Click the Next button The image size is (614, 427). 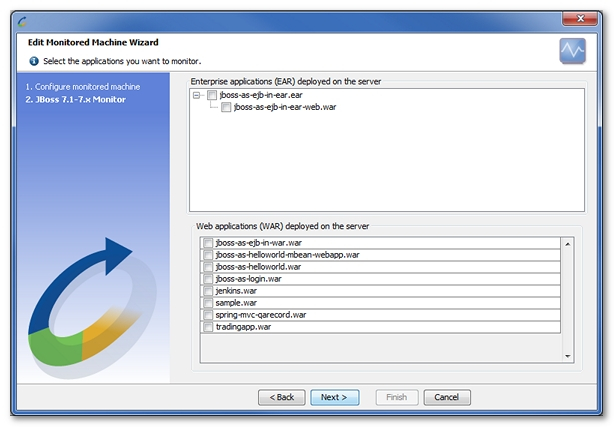(x=334, y=397)
